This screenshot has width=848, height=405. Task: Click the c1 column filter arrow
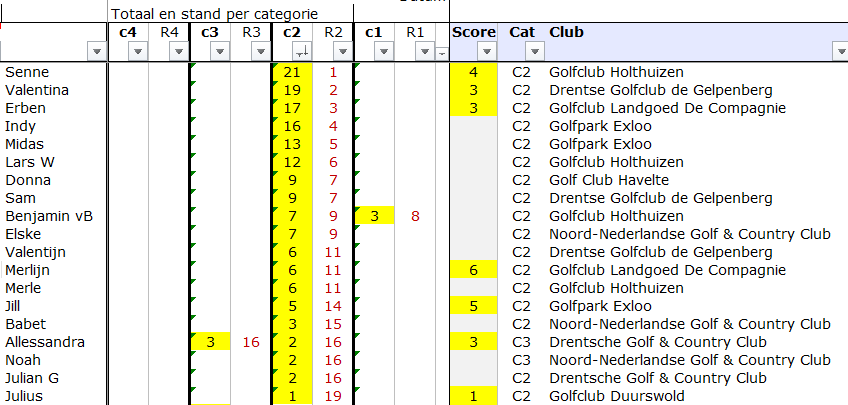[385, 52]
